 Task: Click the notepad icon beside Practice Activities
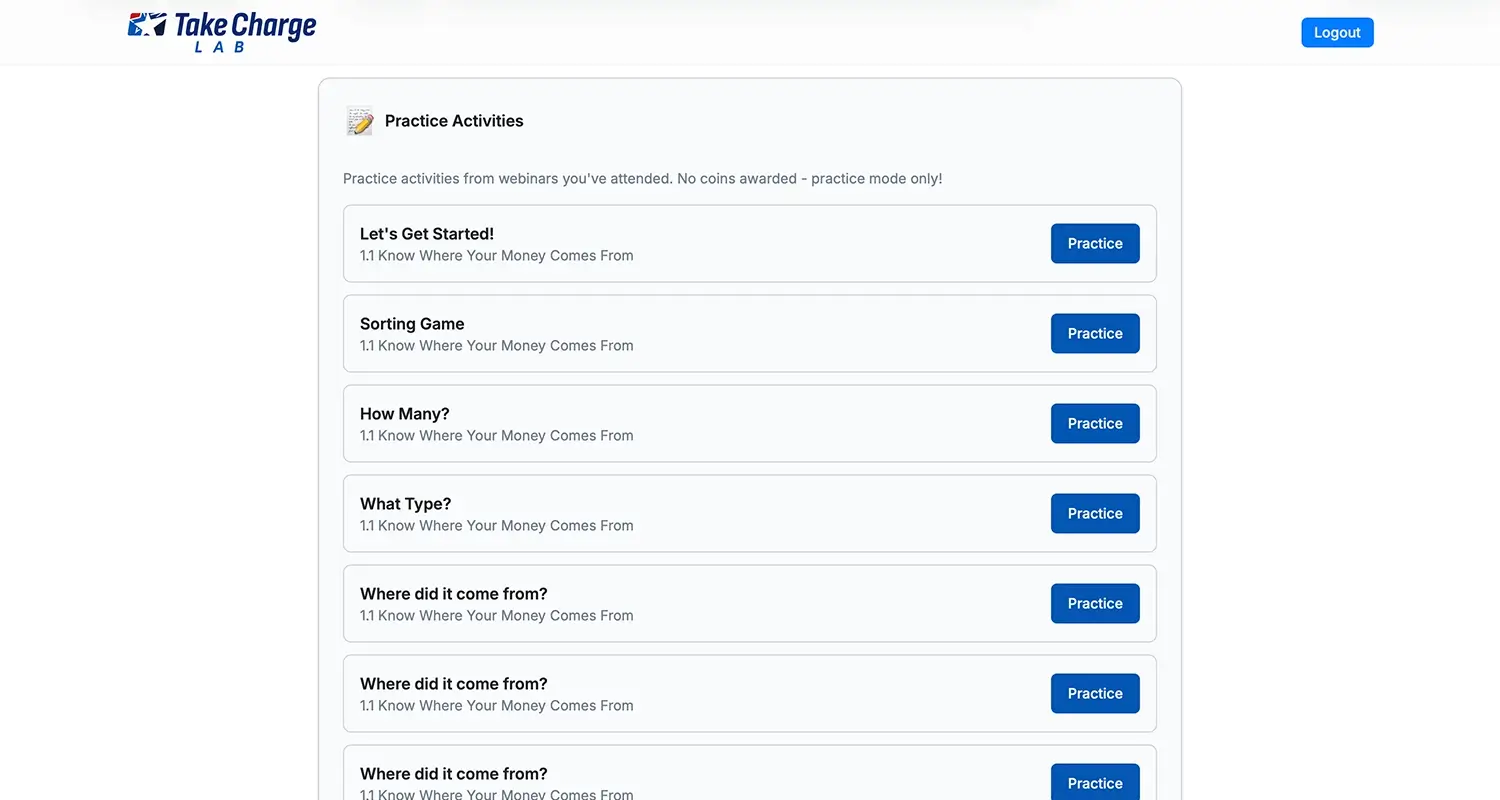pyautogui.click(x=359, y=121)
